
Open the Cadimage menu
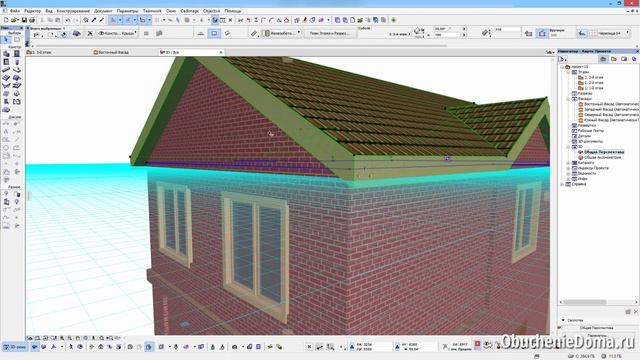[x=189, y=11]
